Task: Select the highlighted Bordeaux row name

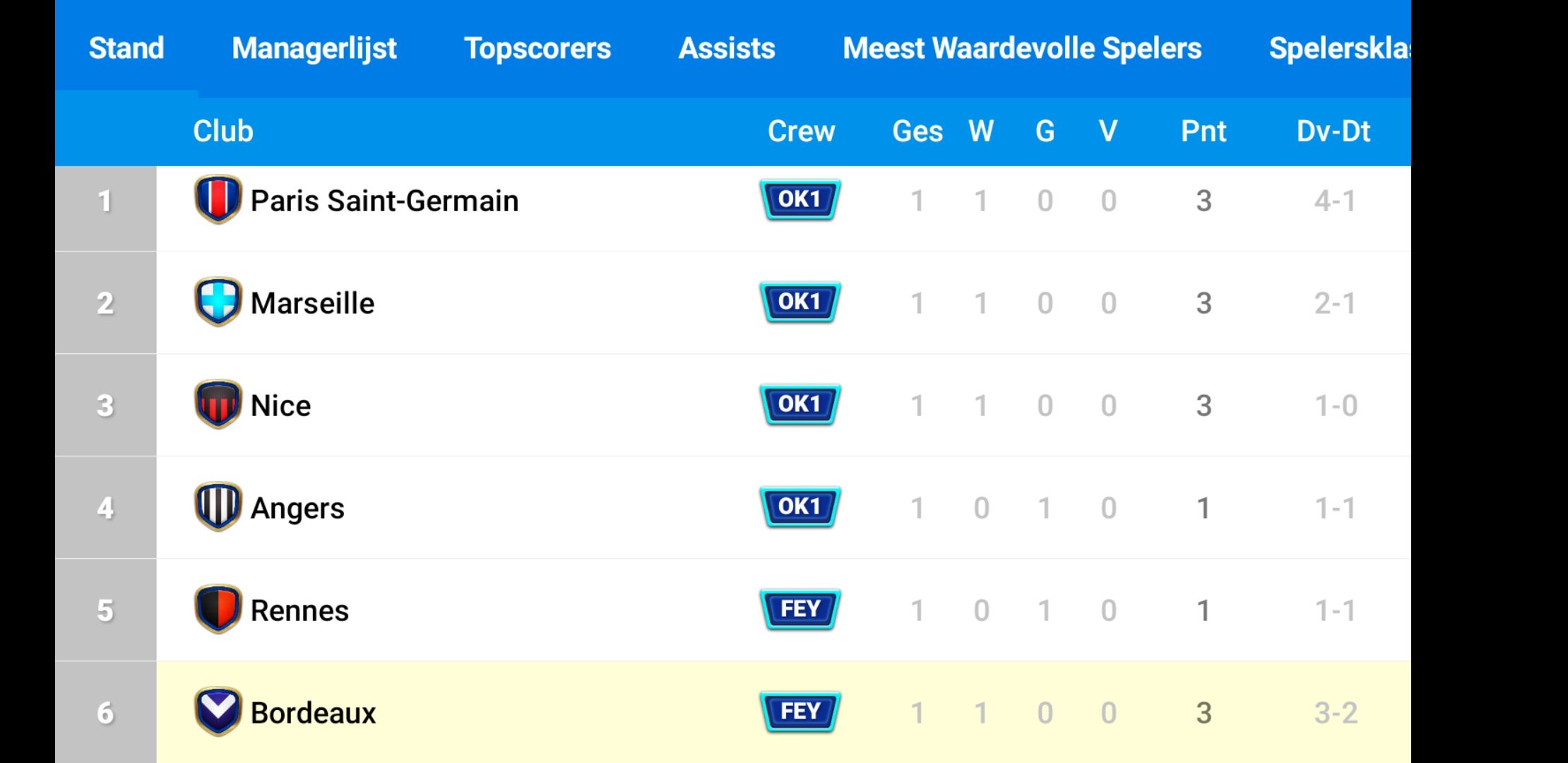Action: [x=313, y=713]
